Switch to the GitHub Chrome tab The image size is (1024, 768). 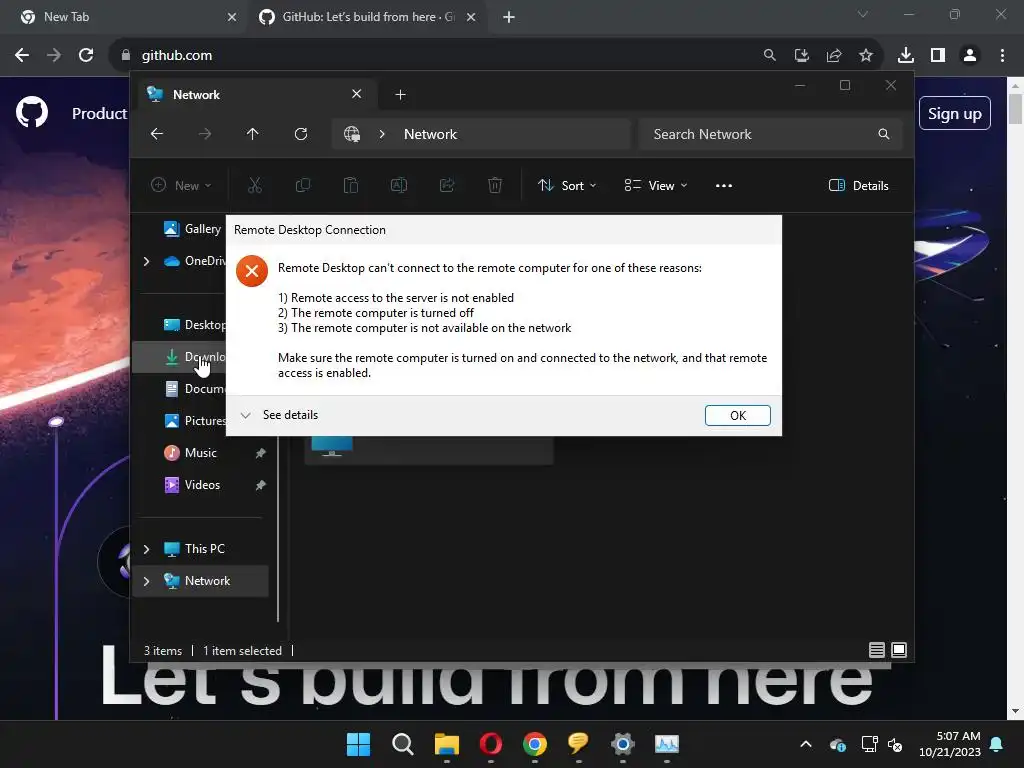point(369,17)
